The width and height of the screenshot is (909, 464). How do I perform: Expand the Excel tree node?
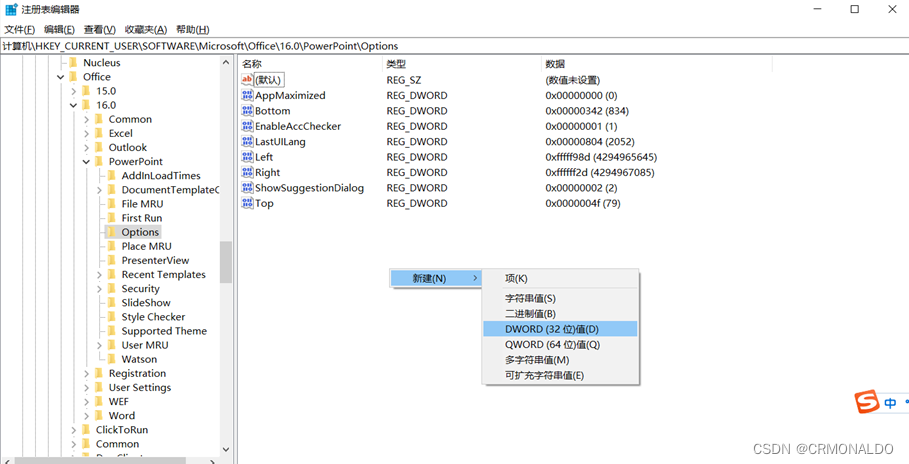click(86, 133)
